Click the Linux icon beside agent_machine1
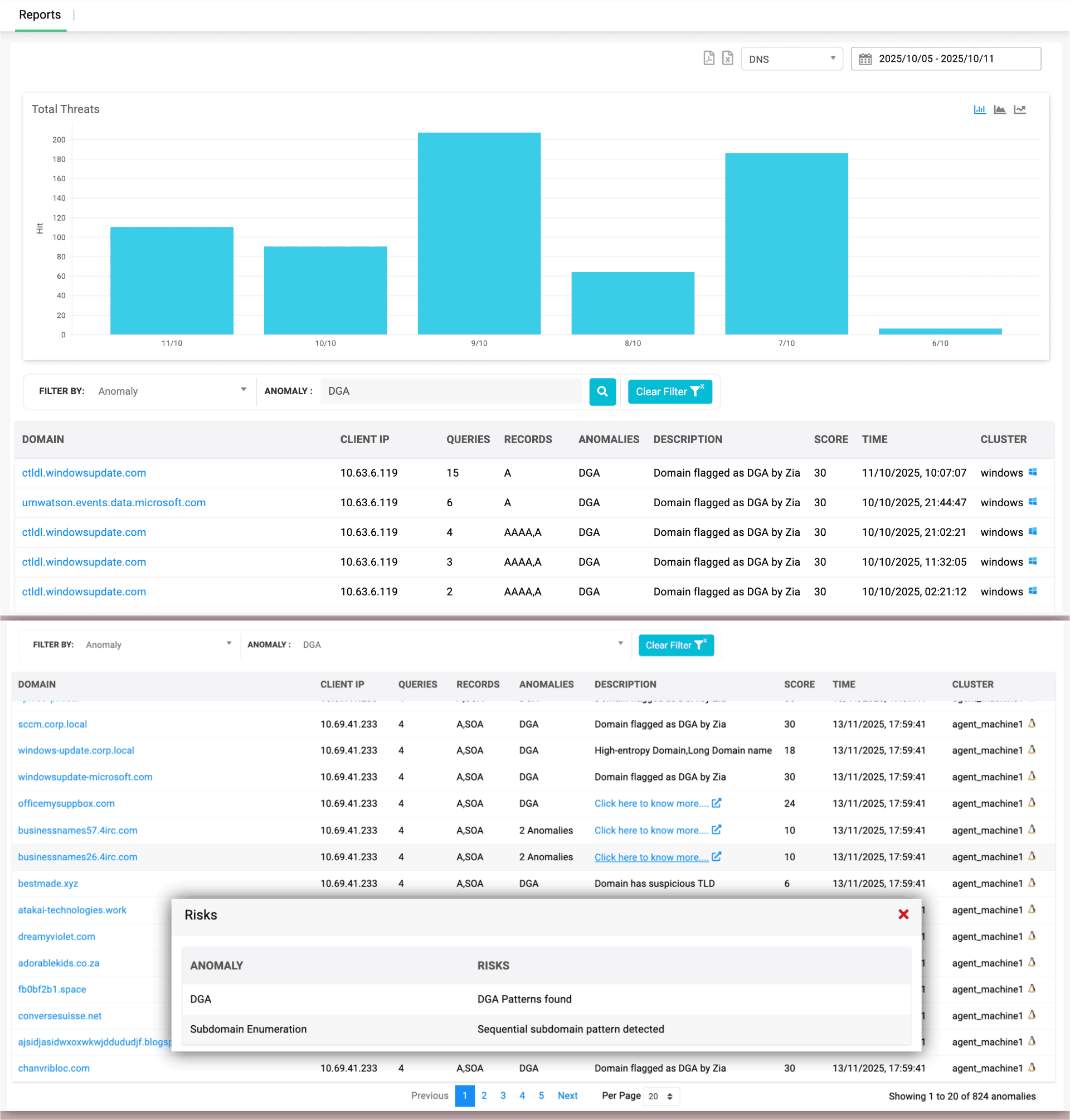The height and width of the screenshot is (1120, 1070). pyautogui.click(x=1032, y=724)
